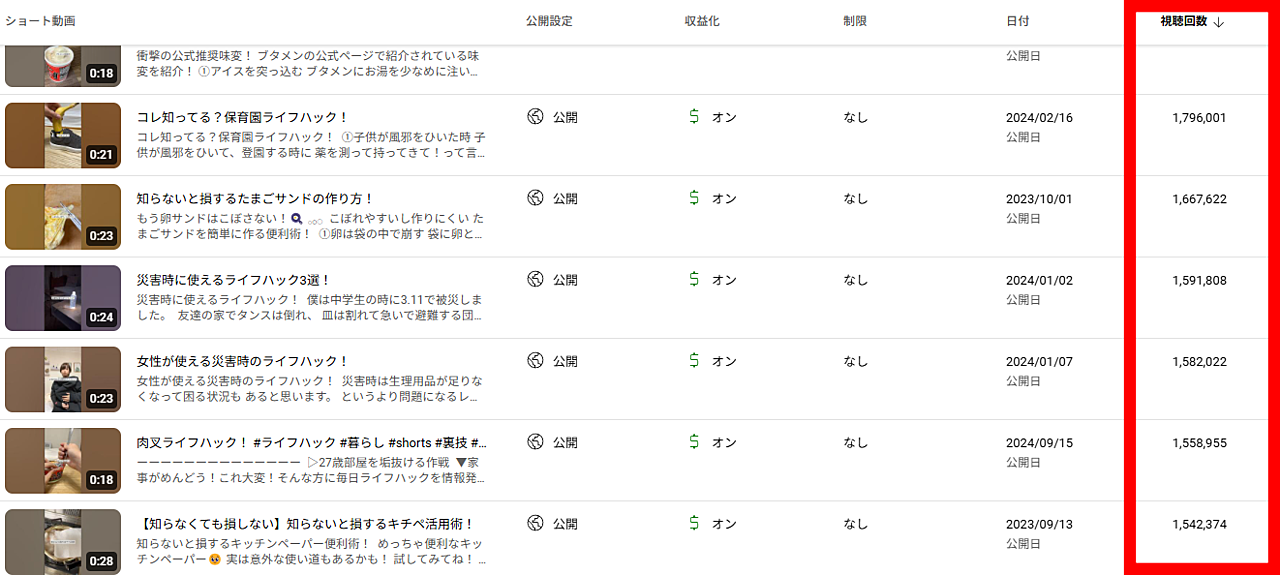The height and width of the screenshot is (575, 1280).
Task: Open 公開 visibility setting for 女性が使える災害時 video
Action: pyautogui.click(x=565, y=361)
